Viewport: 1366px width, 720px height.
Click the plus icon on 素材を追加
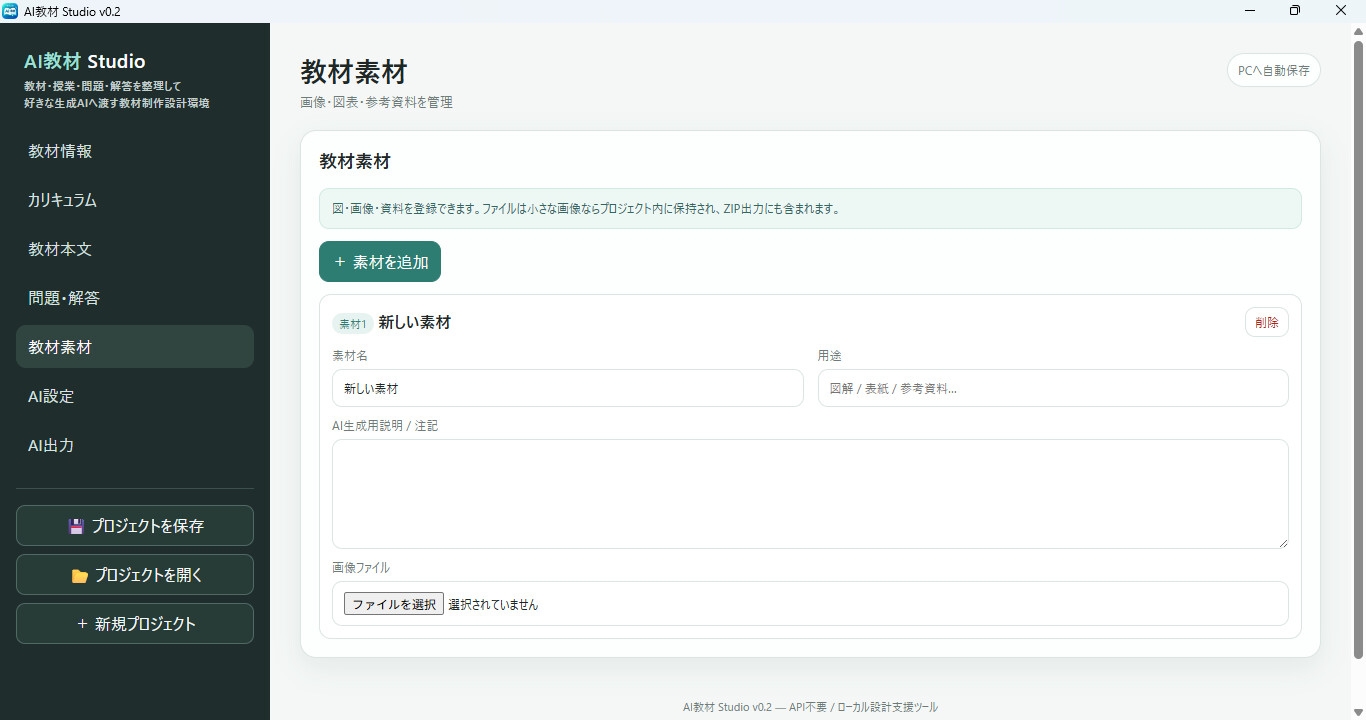(x=340, y=262)
